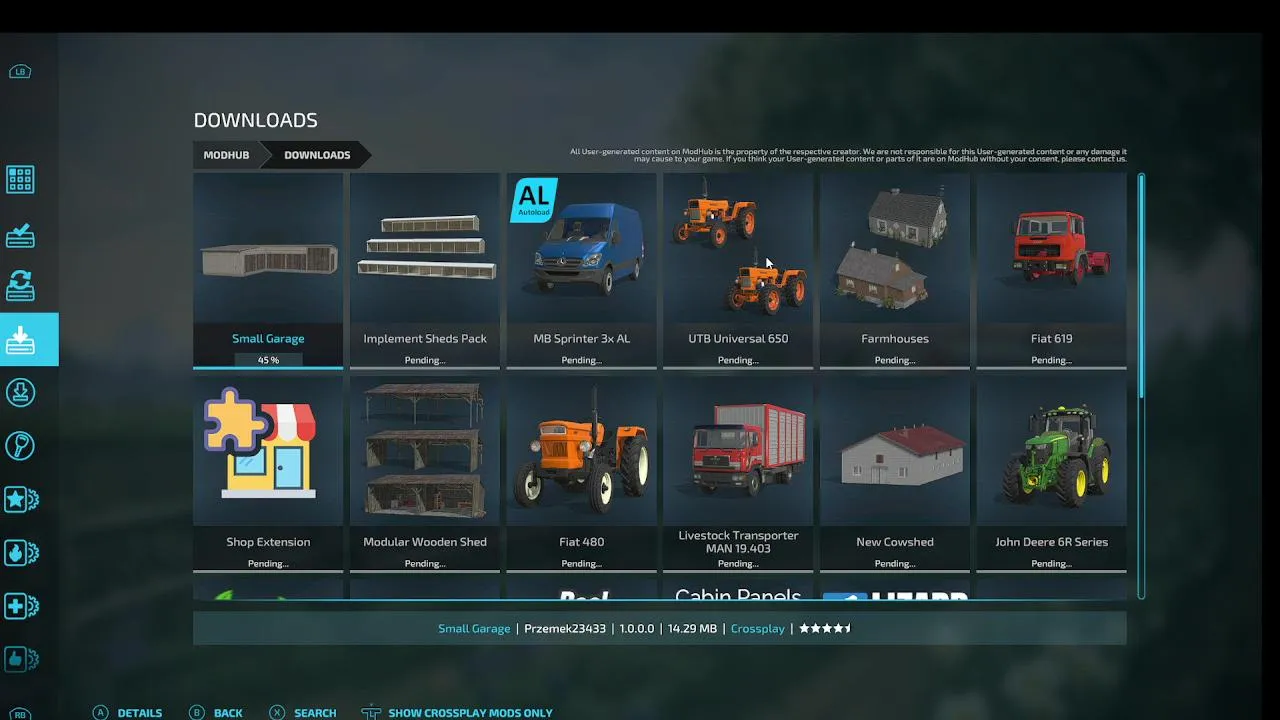Click the Pending status under Fiat 619
The height and width of the screenshot is (720, 1280).
[1052, 360]
